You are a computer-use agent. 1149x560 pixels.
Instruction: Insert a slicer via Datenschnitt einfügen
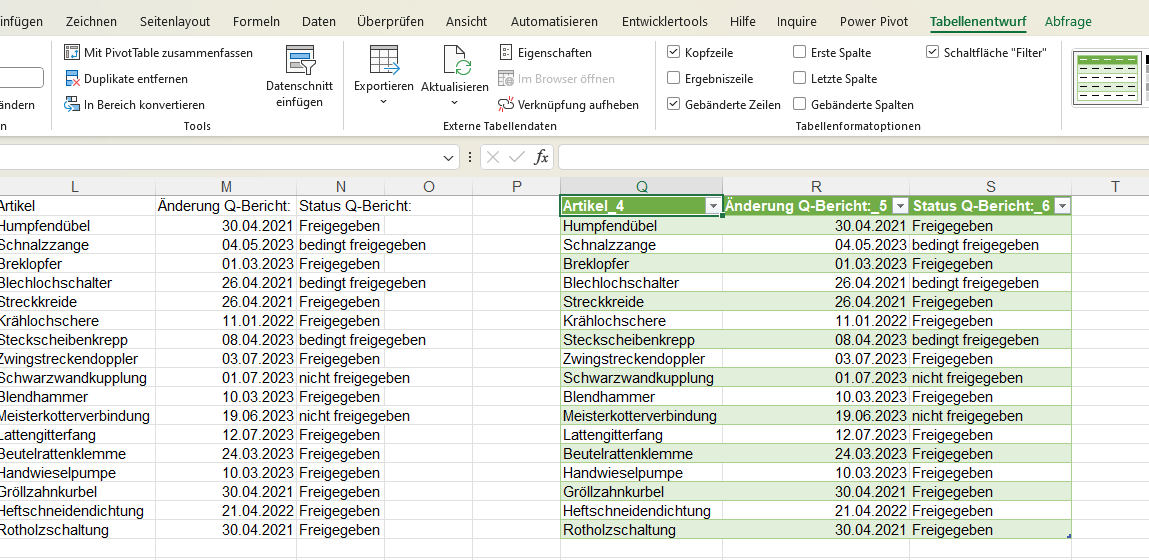pos(299,62)
